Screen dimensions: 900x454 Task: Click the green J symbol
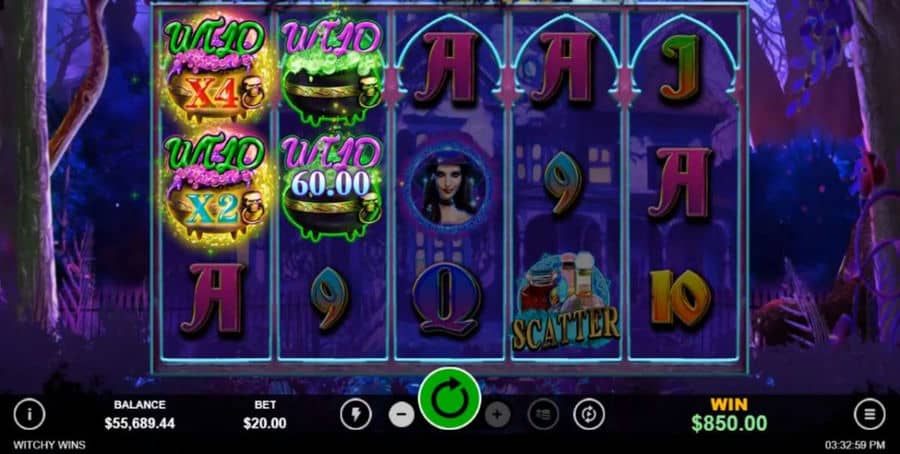[680, 68]
